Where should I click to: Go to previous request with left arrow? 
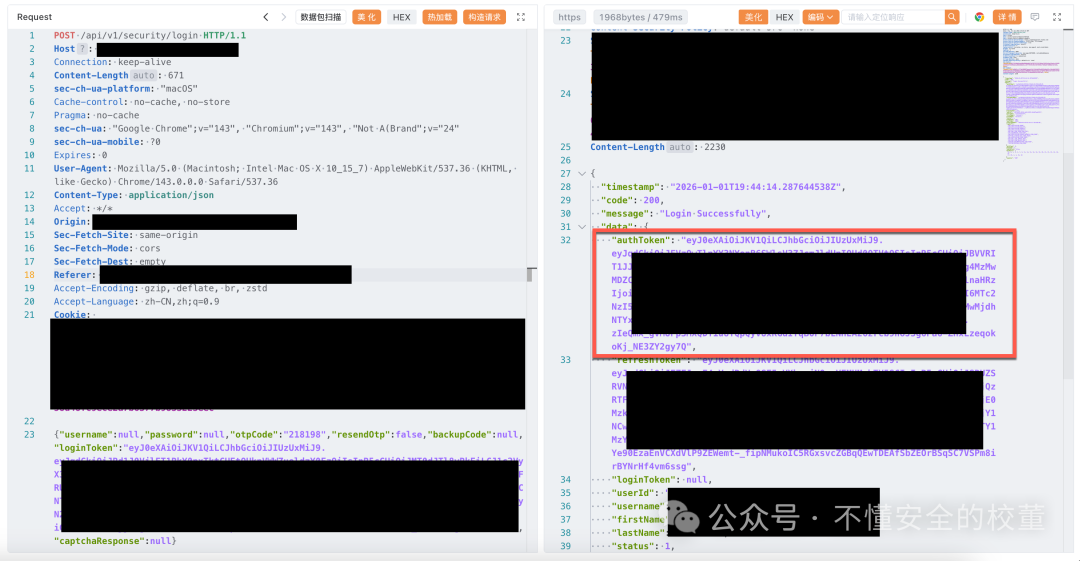coord(266,17)
